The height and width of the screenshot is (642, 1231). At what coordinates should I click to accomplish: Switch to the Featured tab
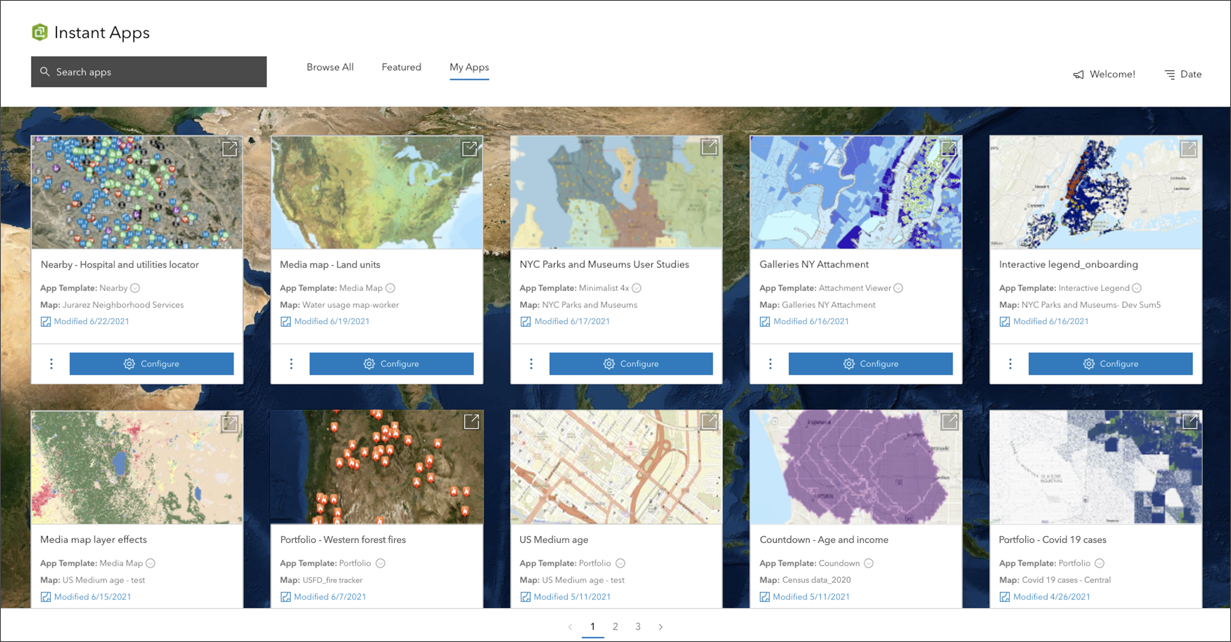(401, 67)
